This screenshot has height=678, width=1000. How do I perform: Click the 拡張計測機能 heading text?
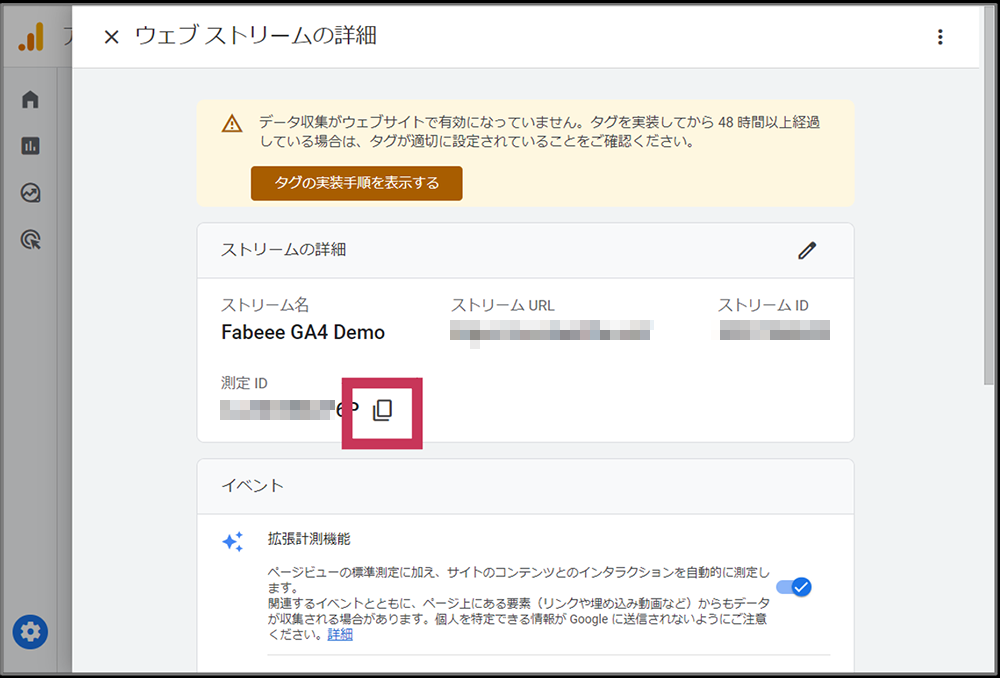pos(309,539)
